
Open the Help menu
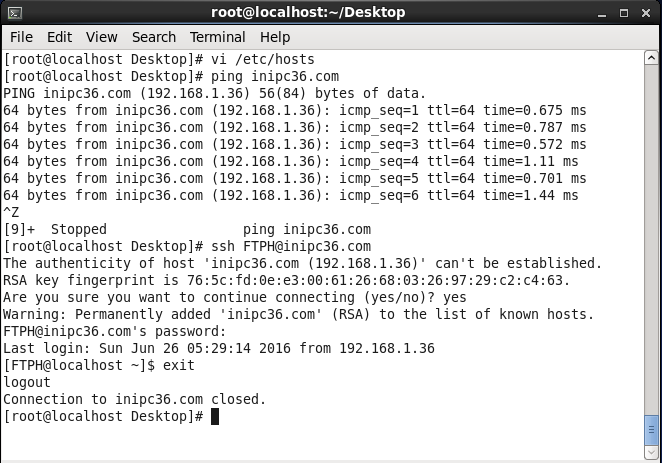(x=274, y=37)
